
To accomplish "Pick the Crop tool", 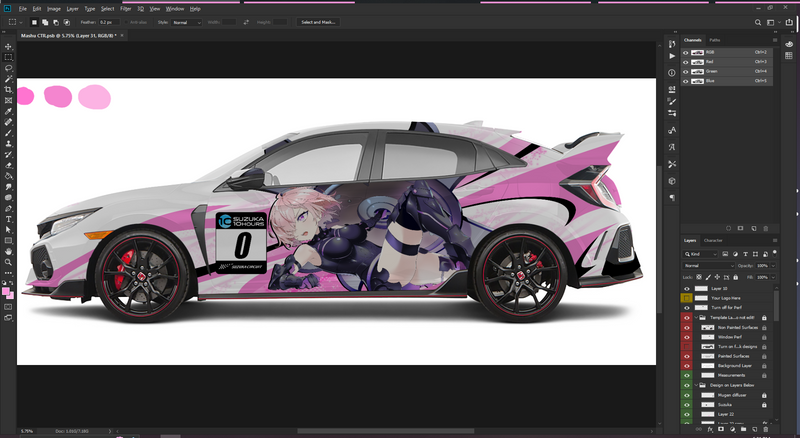I will [x=9, y=89].
